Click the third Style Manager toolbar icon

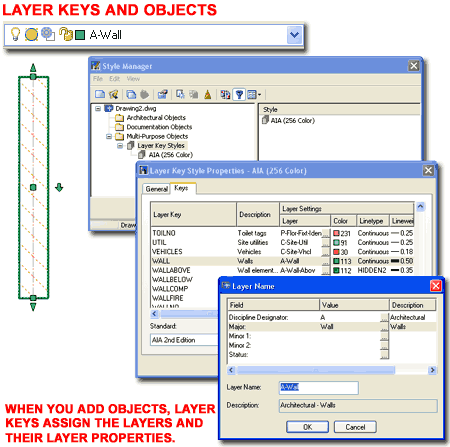click(x=131, y=95)
